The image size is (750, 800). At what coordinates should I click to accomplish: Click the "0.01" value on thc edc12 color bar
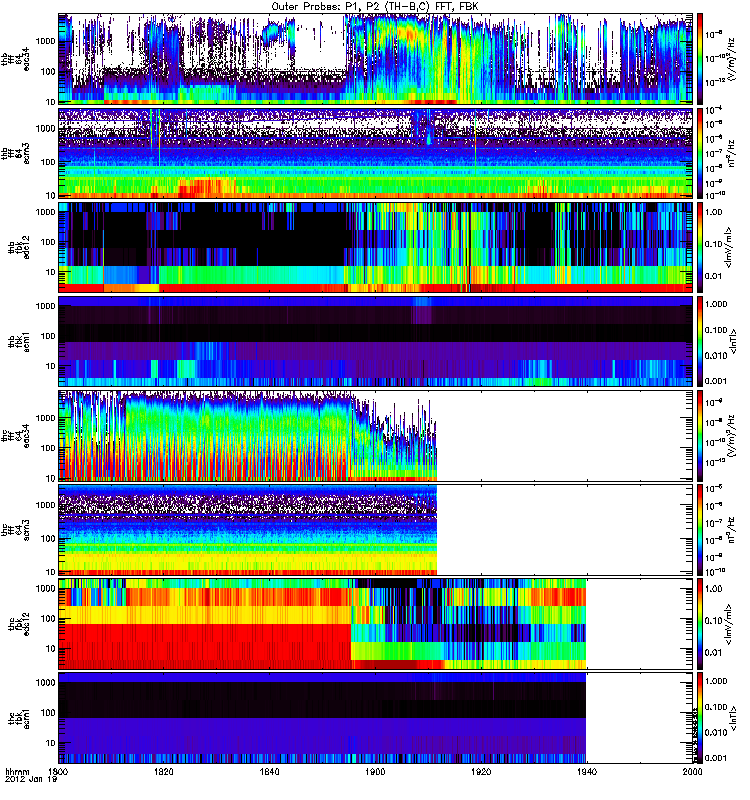(714, 653)
